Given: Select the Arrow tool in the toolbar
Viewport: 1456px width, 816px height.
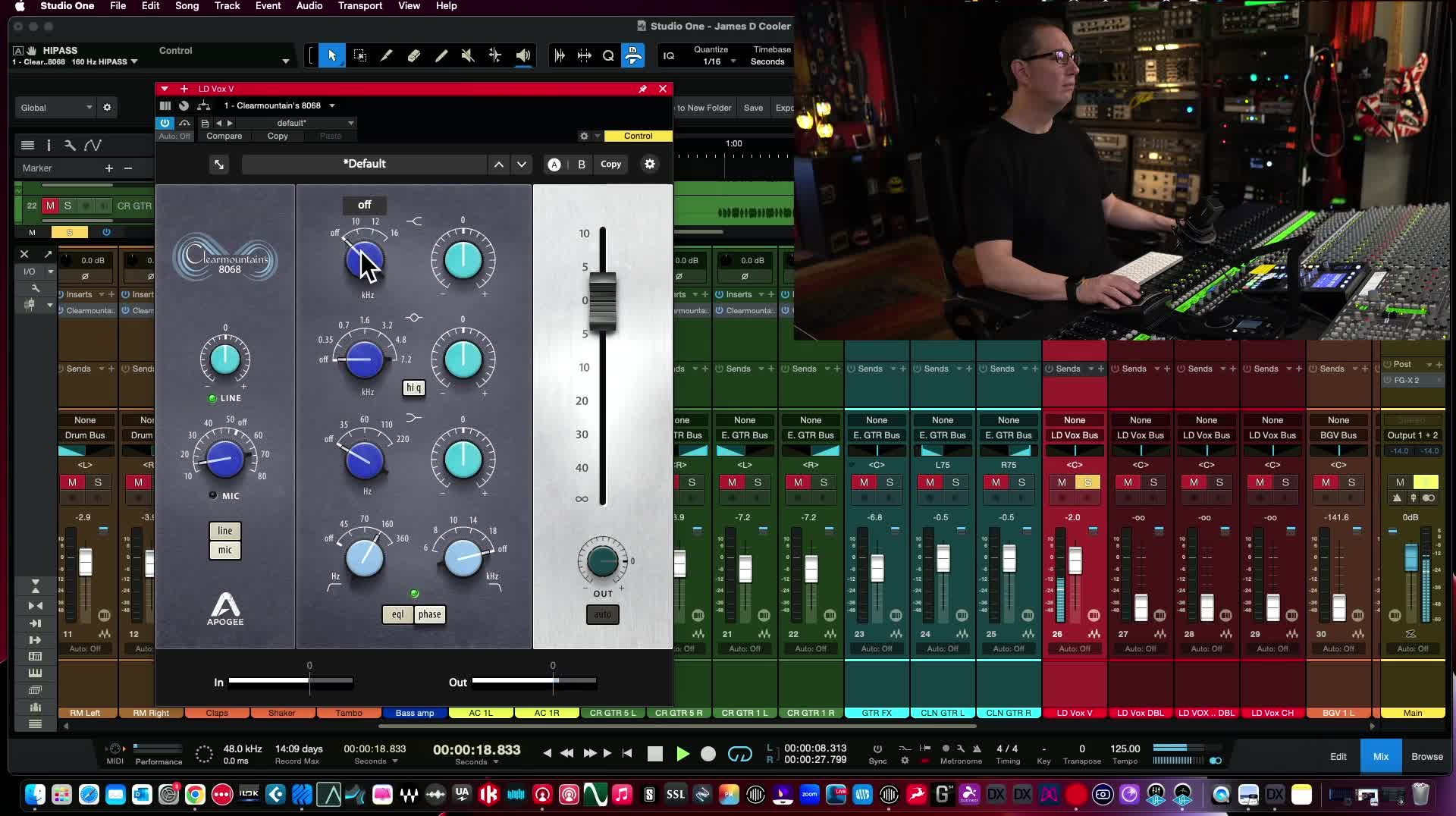Looking at the screenshot, I should tap(331, 55).
